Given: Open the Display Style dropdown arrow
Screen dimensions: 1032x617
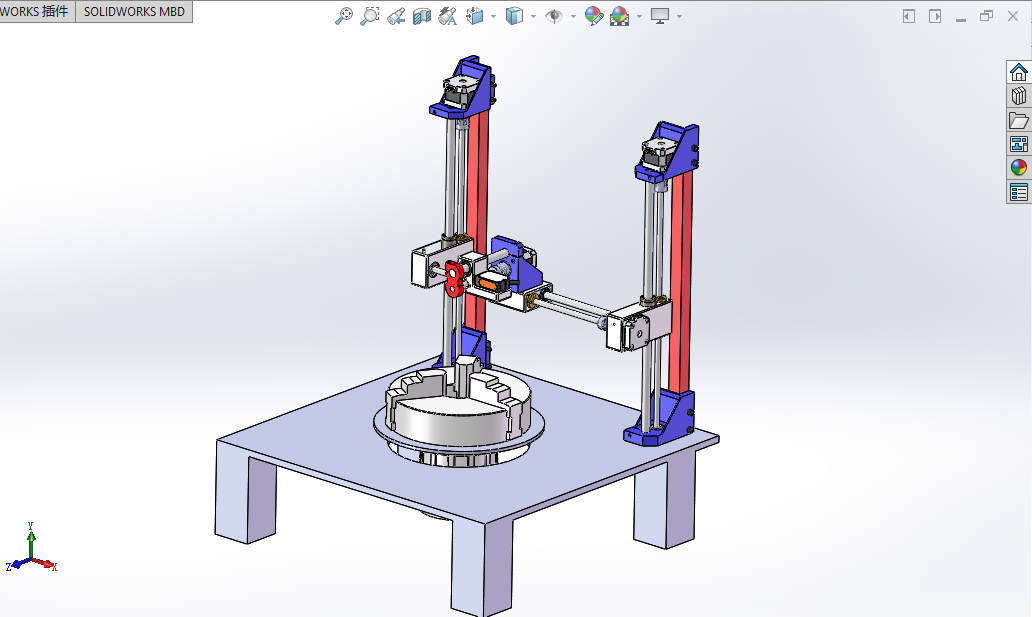Looking at the screenshot, I should click(x=533, y=16).
